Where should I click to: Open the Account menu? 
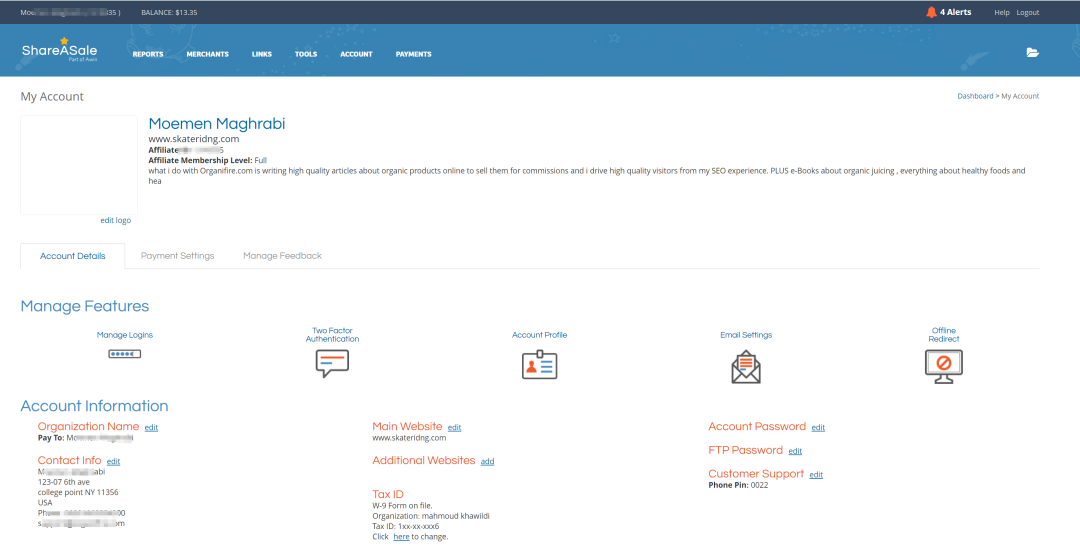[356, 54]
